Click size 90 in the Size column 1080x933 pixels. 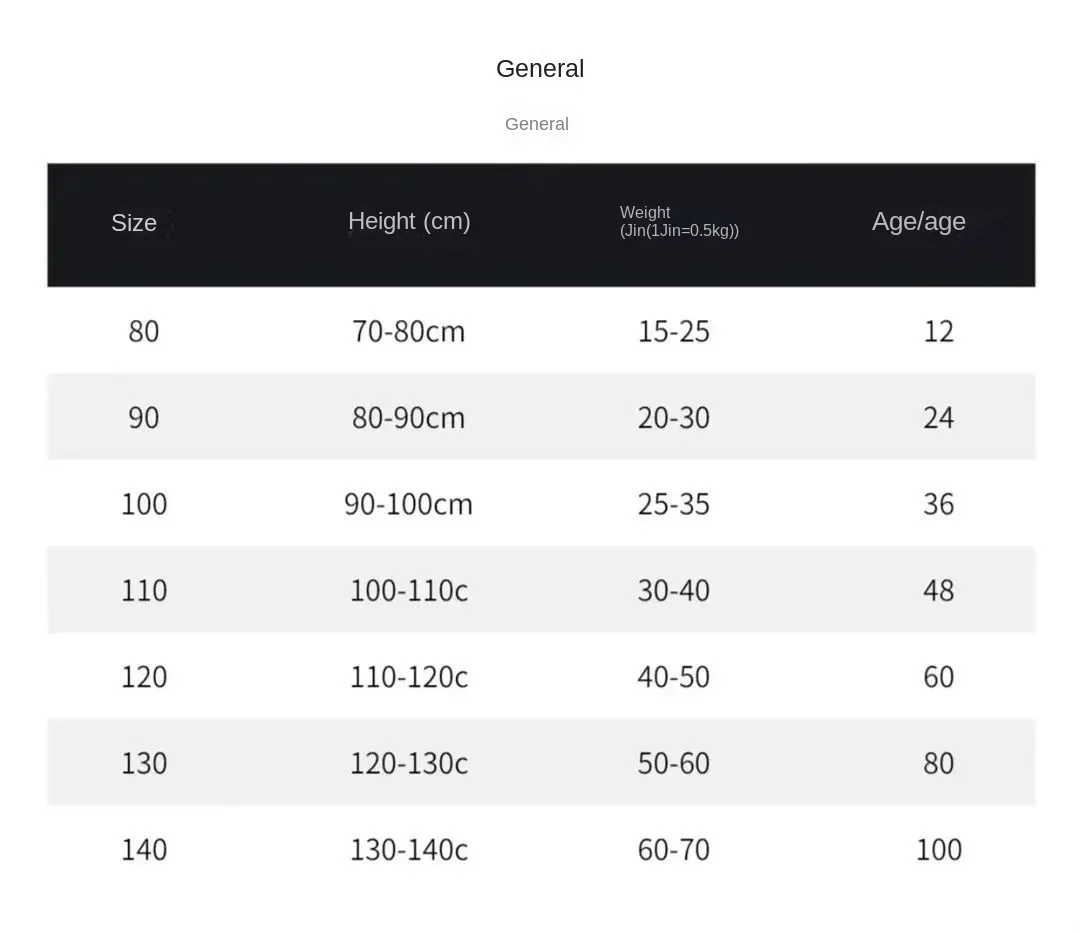point(143,417)
